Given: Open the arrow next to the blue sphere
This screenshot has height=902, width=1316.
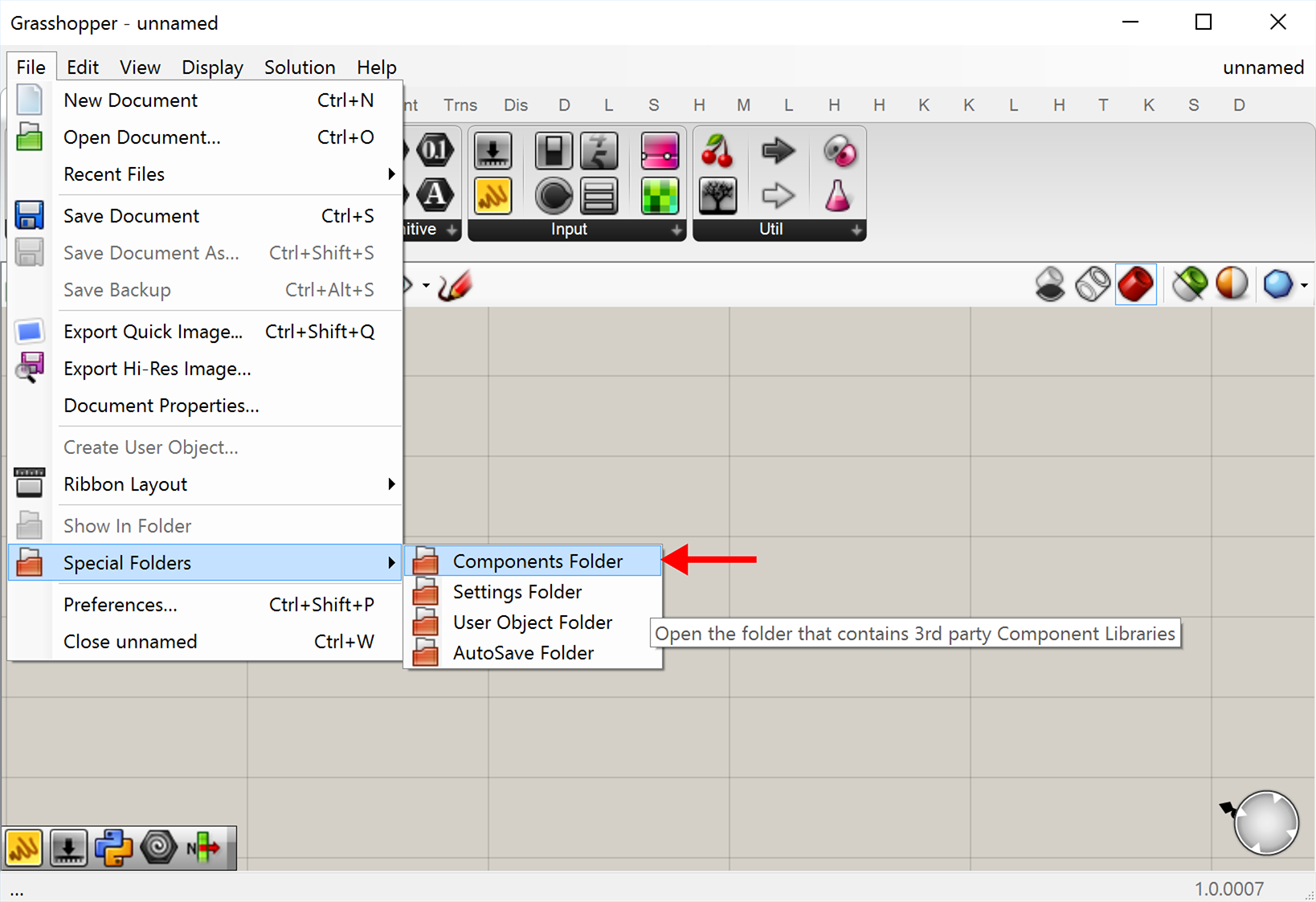Looking at the screenshot, I should 1304,285.
